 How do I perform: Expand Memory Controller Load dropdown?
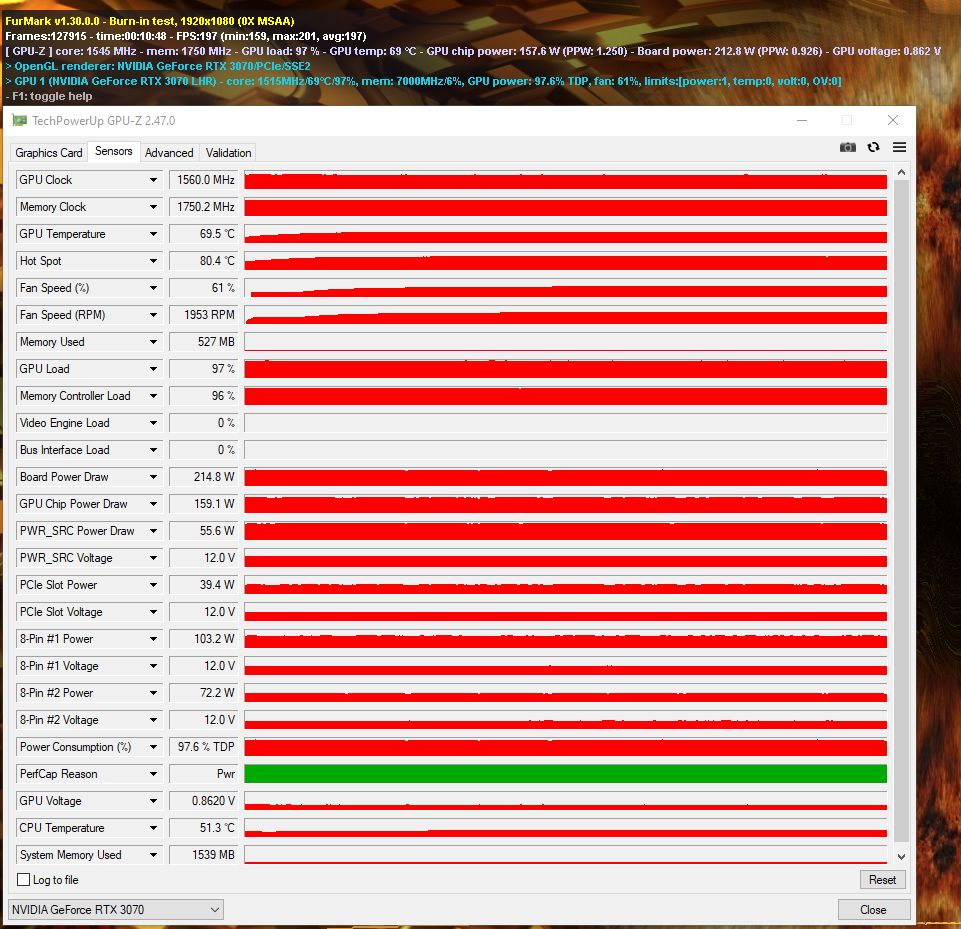pyautogui.click(x=153, y=396)
